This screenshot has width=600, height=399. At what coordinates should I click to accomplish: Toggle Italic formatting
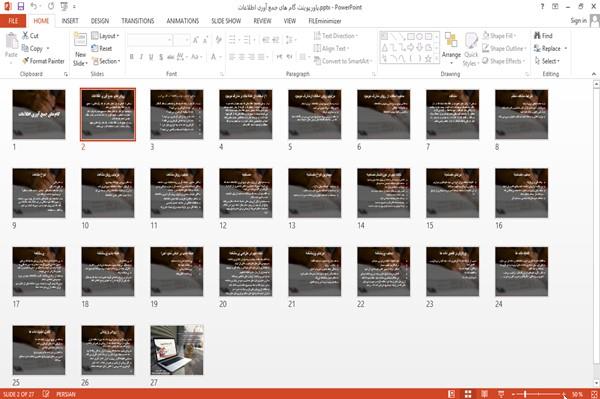[141, 57]
